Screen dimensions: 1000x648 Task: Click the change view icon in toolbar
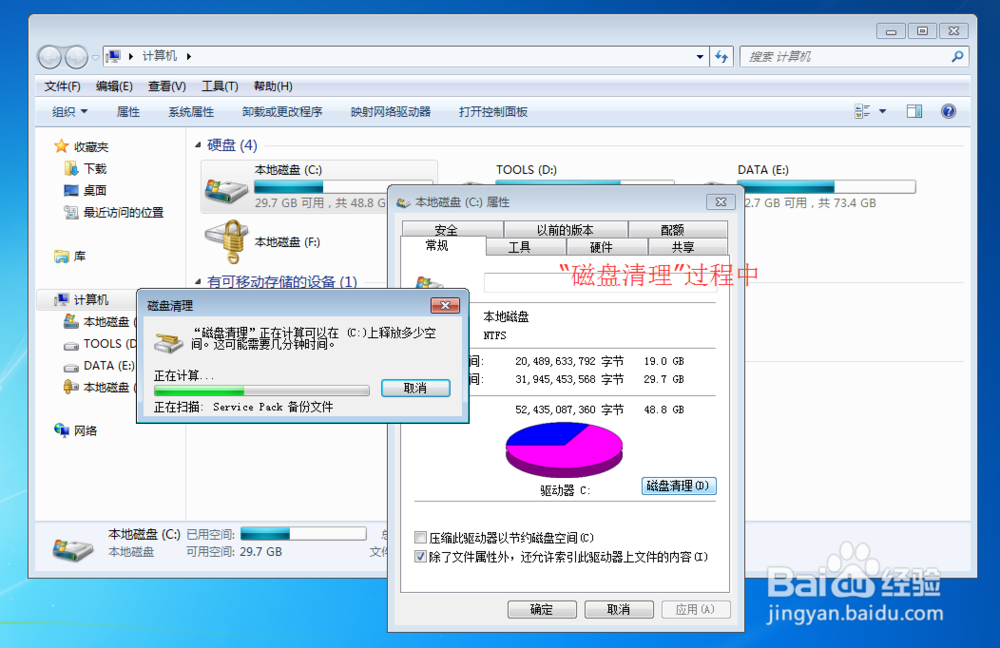pyautogui.click(x=862, y=112)
